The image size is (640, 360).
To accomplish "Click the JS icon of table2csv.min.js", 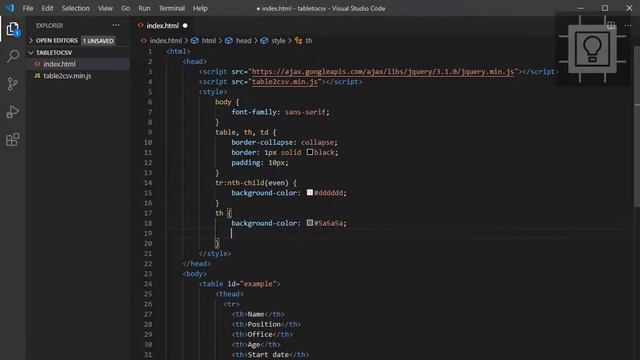I will [37, 76].
